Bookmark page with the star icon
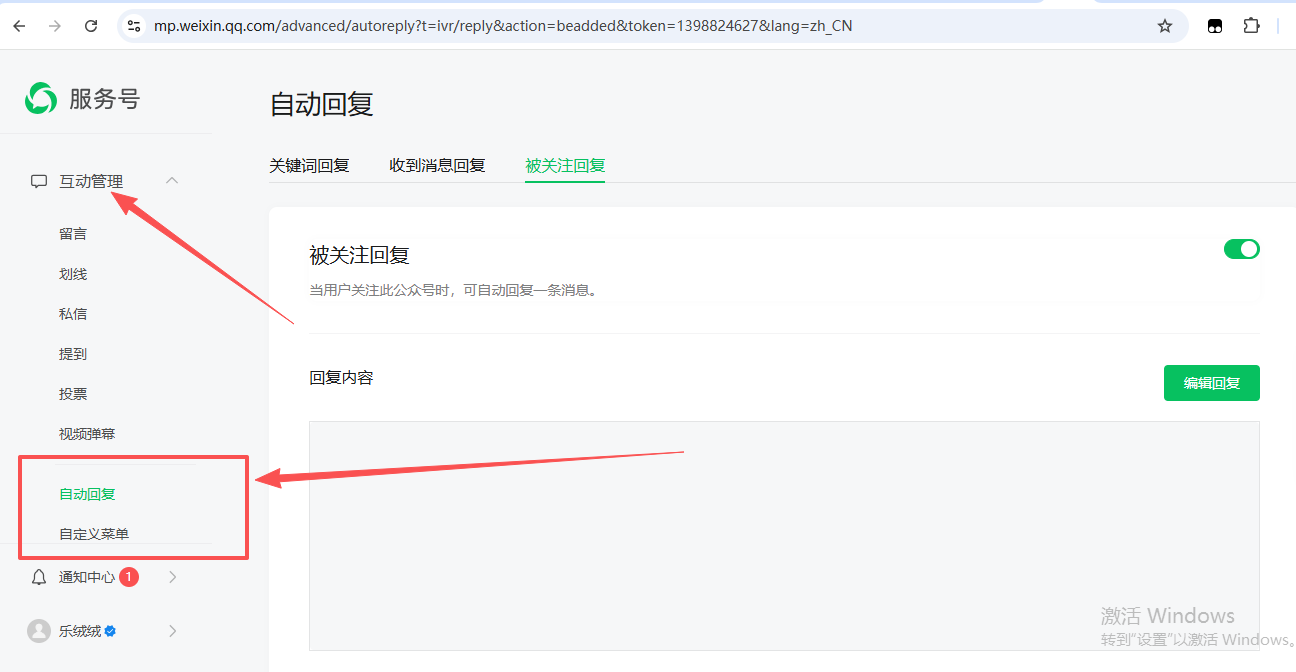1296x672 pixels. coord(1164,26)
